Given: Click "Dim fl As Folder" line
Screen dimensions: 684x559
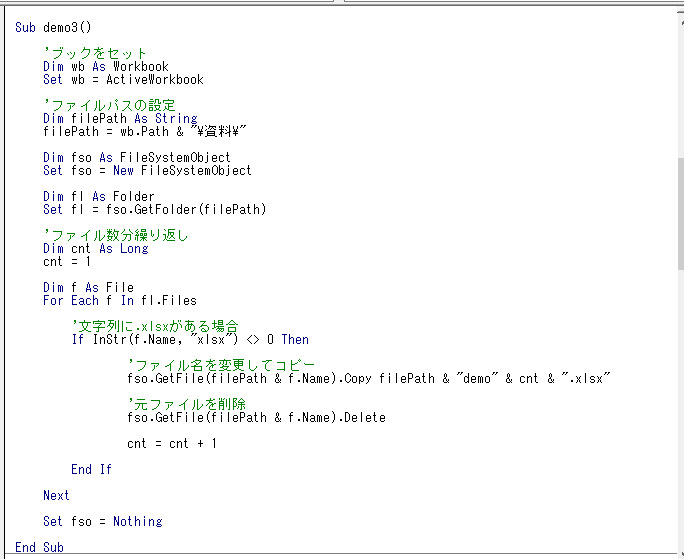Looking at the screenshot, I should pos(99,196).
